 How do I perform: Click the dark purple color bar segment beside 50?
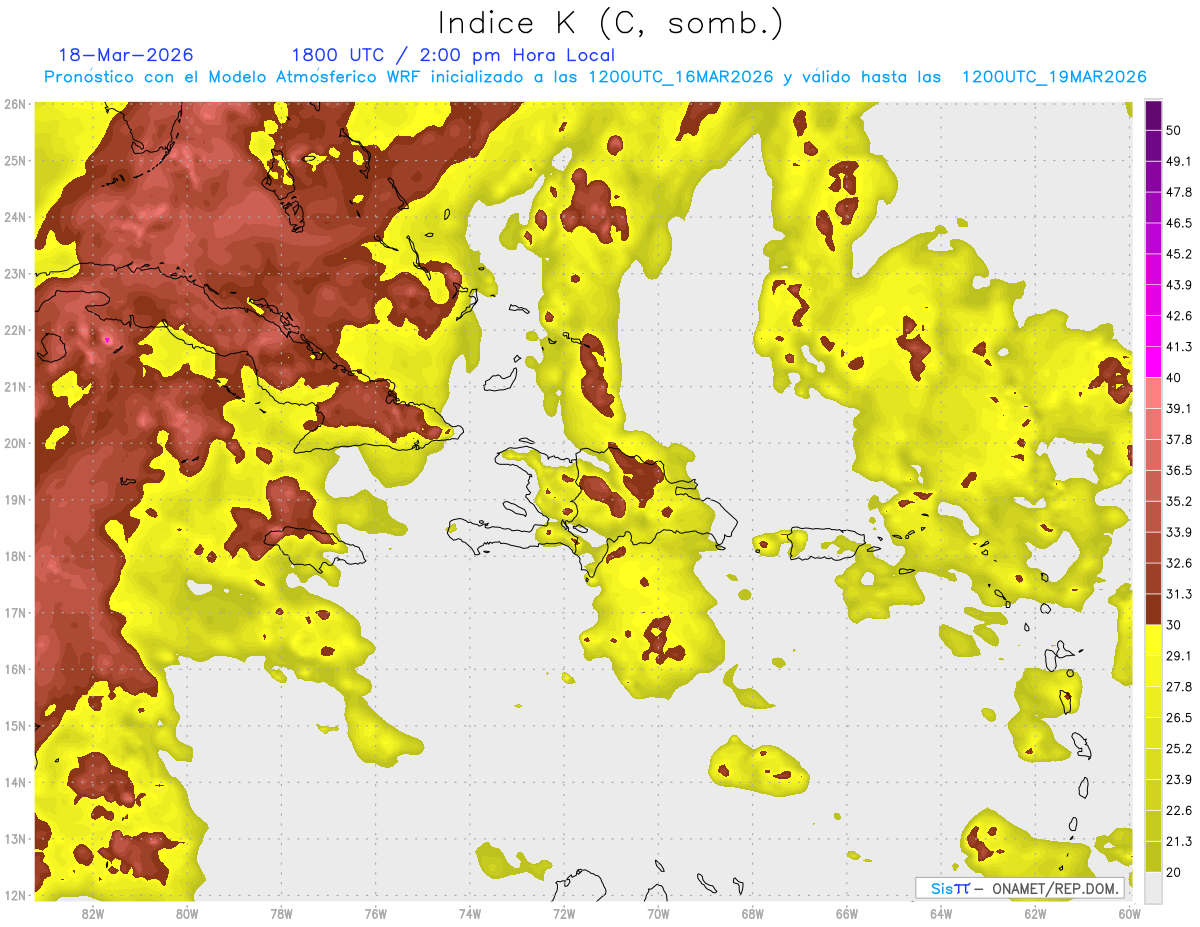(1153, 115)
